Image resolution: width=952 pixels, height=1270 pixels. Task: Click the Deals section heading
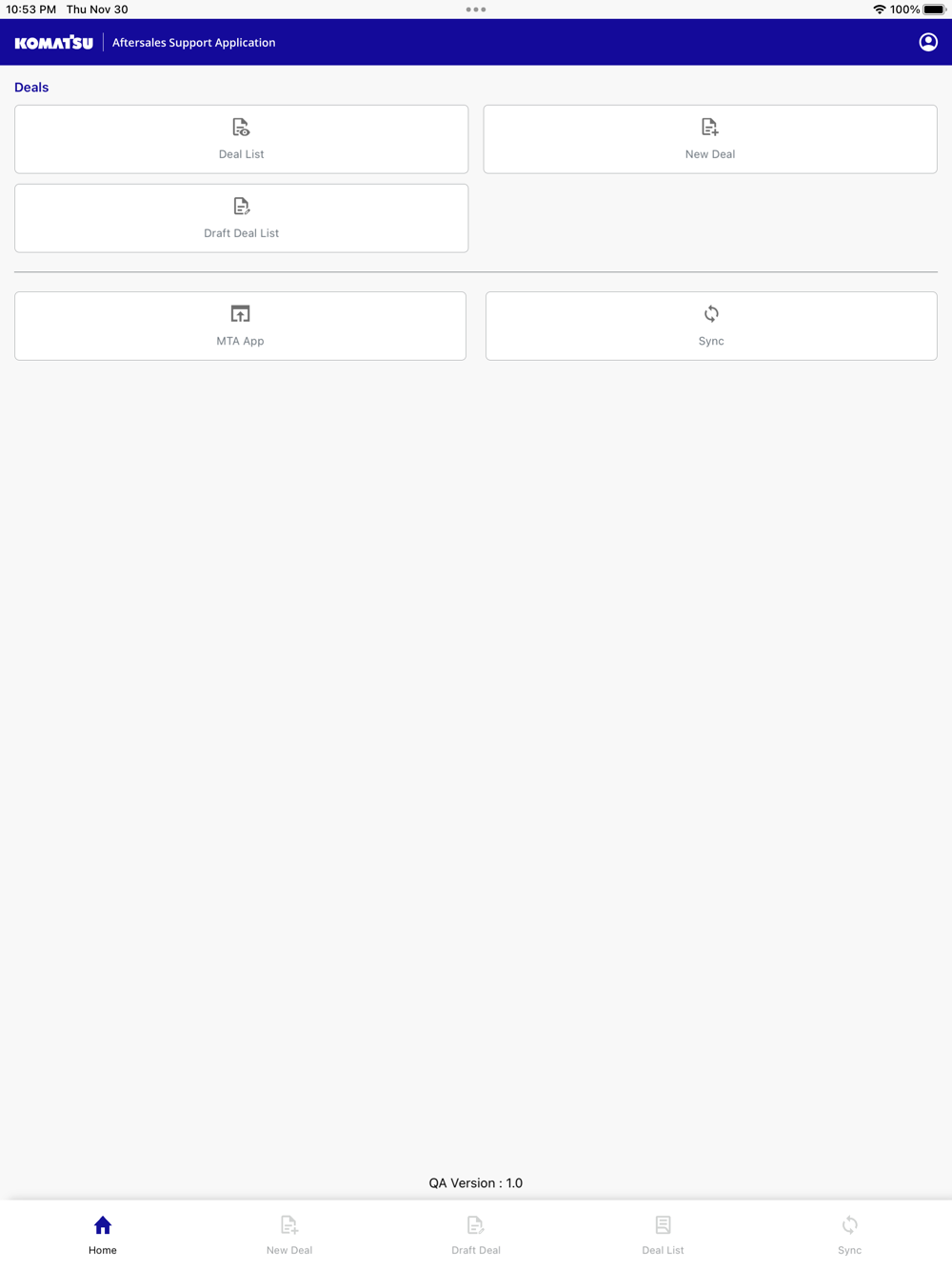(31, 87)
